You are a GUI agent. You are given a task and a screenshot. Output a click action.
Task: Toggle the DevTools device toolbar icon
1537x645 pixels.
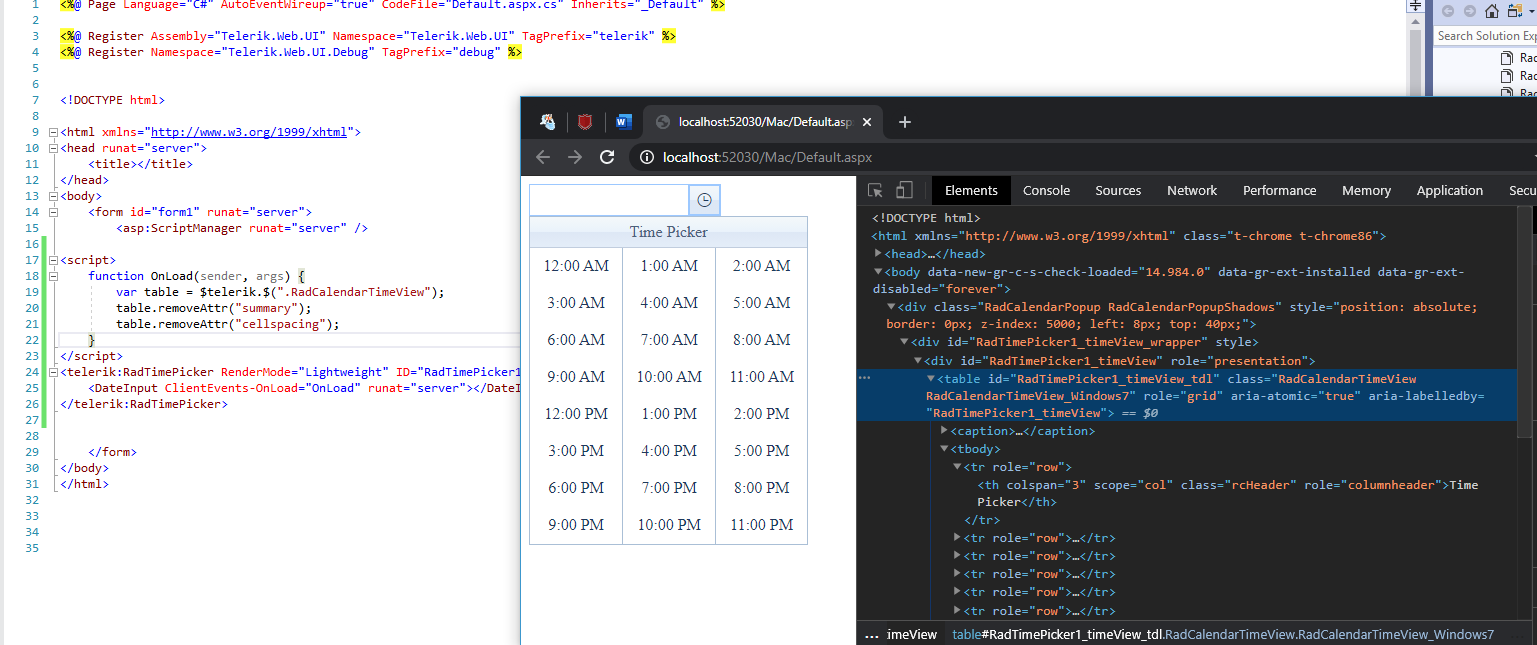[904, 190]
